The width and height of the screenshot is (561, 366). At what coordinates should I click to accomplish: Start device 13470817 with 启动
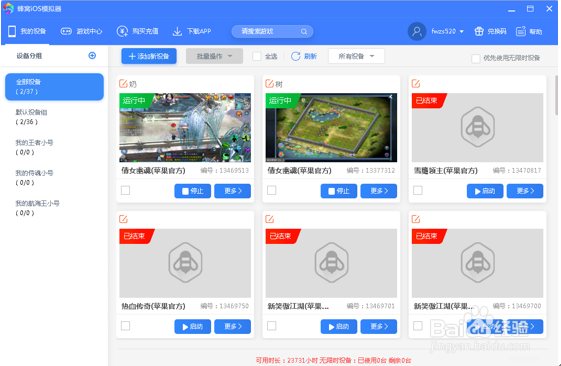tap(485, 191)
